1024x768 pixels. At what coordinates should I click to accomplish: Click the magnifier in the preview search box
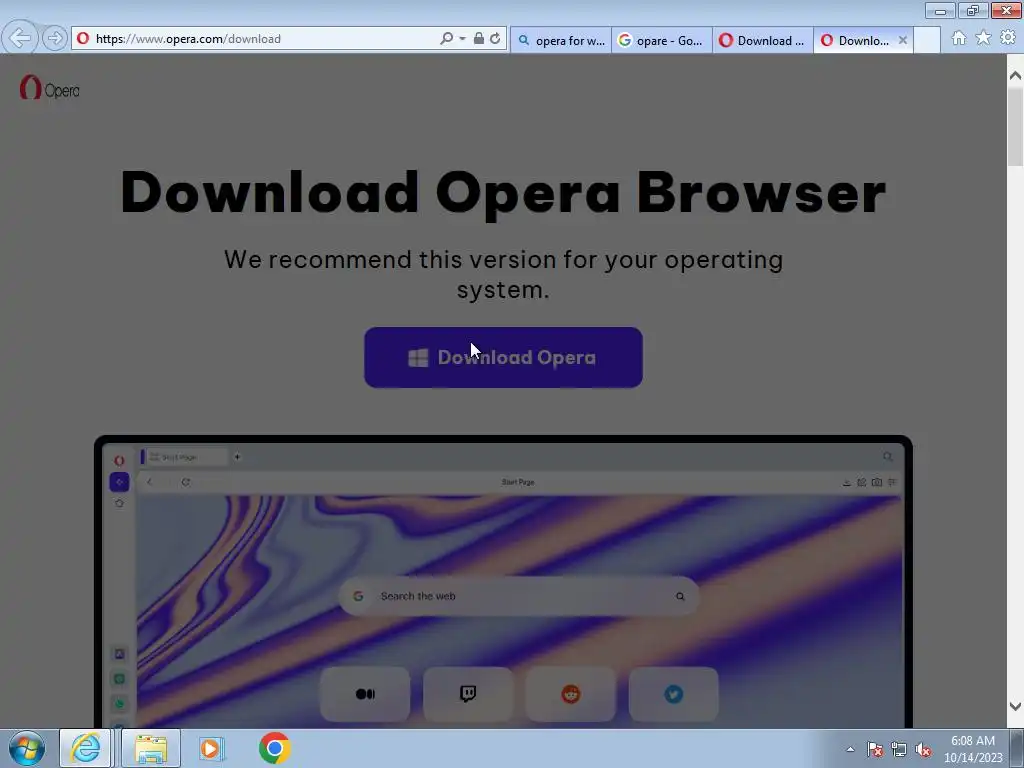click(x=680, y=596)
